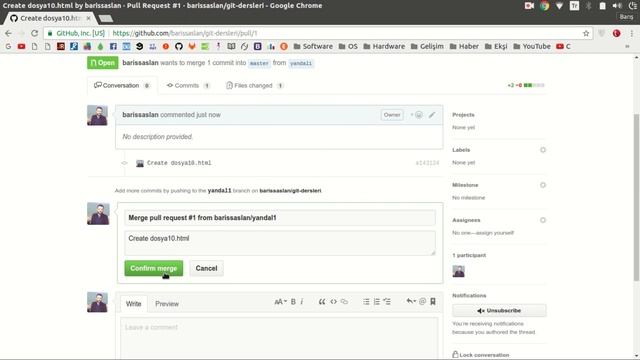
Task: Close the Create dosya10.html browser tab
Action: tap(88, 18)
